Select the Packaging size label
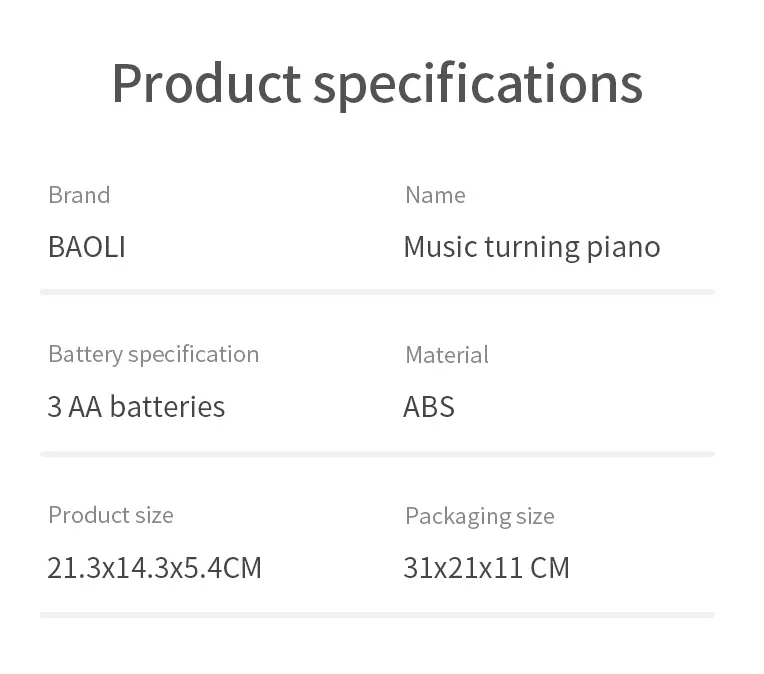 click(x=480, y=517)
